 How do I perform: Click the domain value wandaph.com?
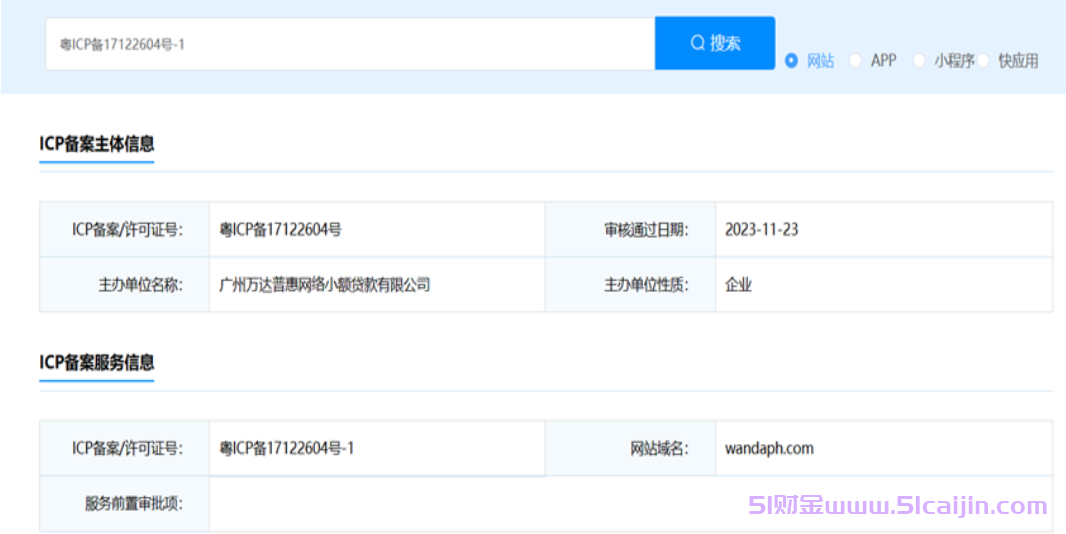pyautogui.click(x=769, y=448)
